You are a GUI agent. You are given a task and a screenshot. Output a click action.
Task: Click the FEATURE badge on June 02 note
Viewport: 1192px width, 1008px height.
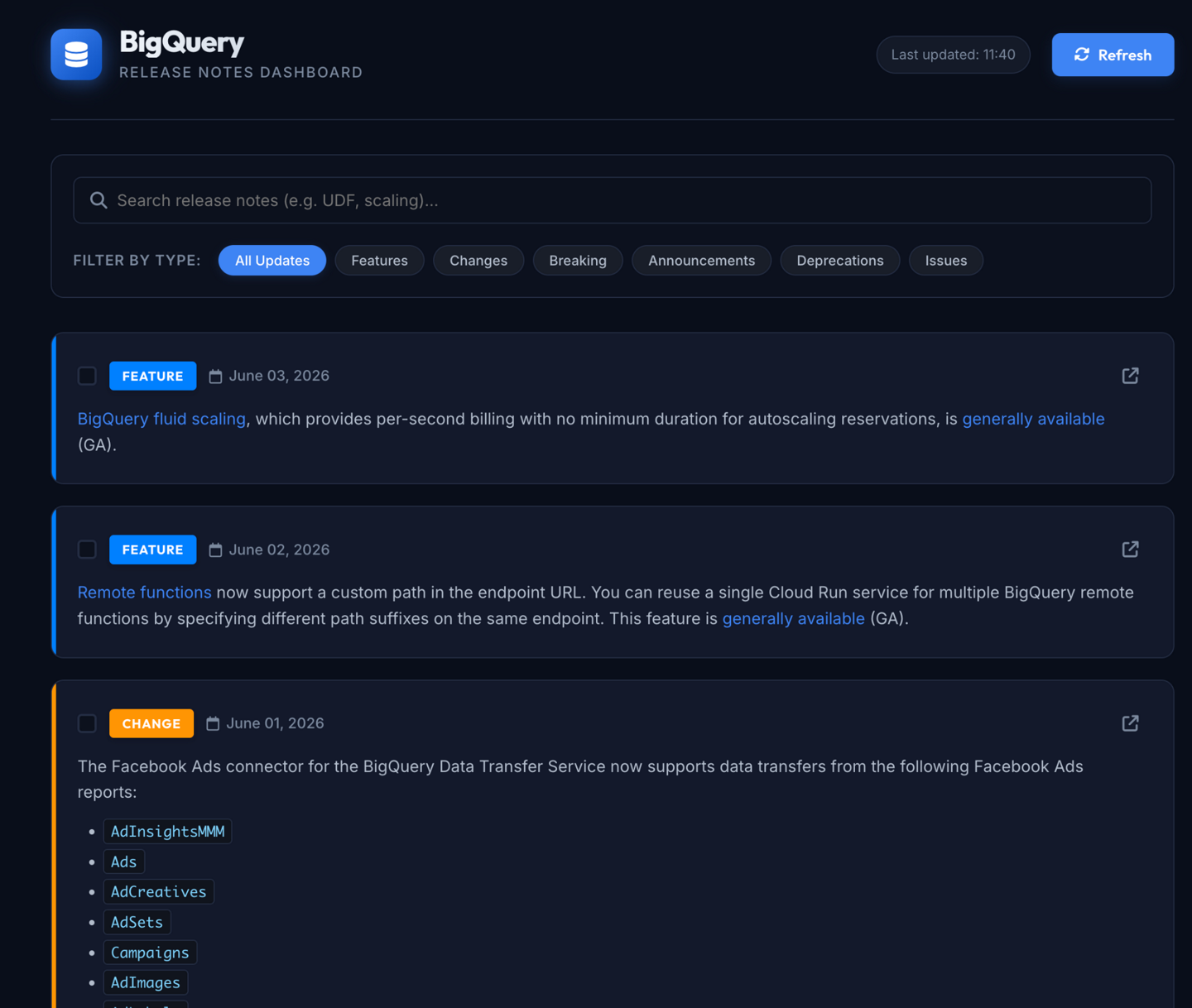pos(153,550)
